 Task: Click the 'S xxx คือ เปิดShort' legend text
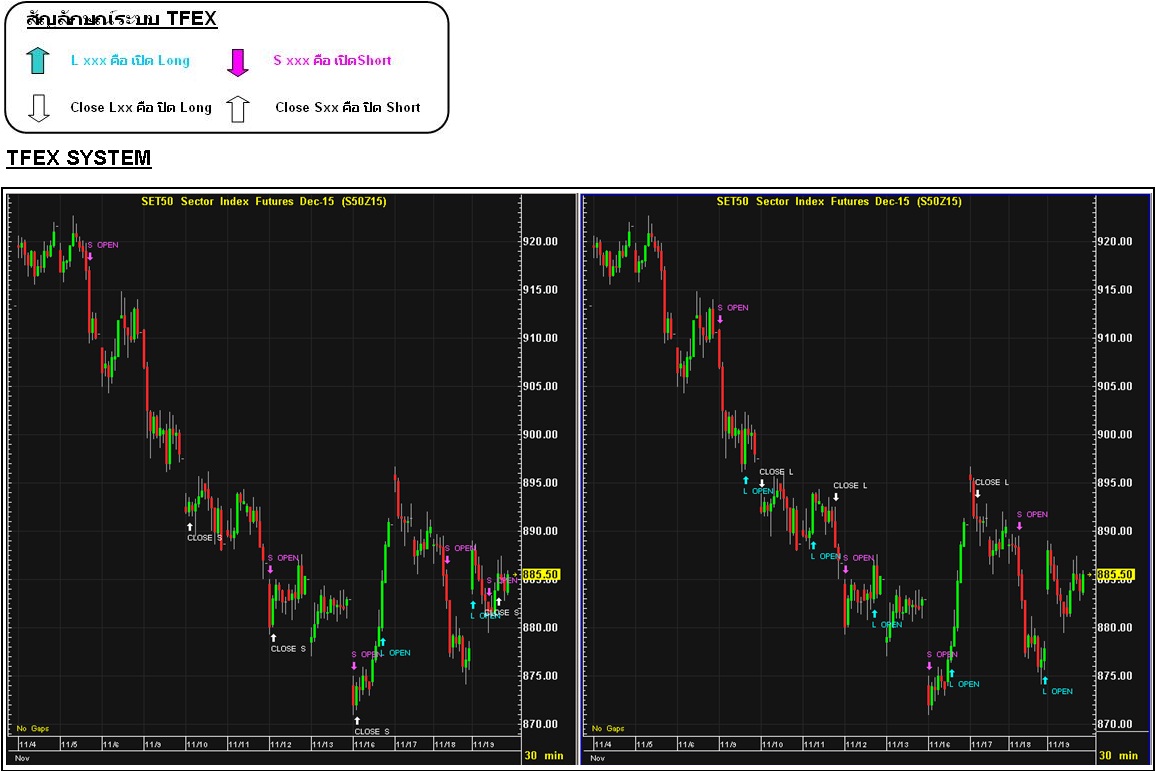[332, 60]
